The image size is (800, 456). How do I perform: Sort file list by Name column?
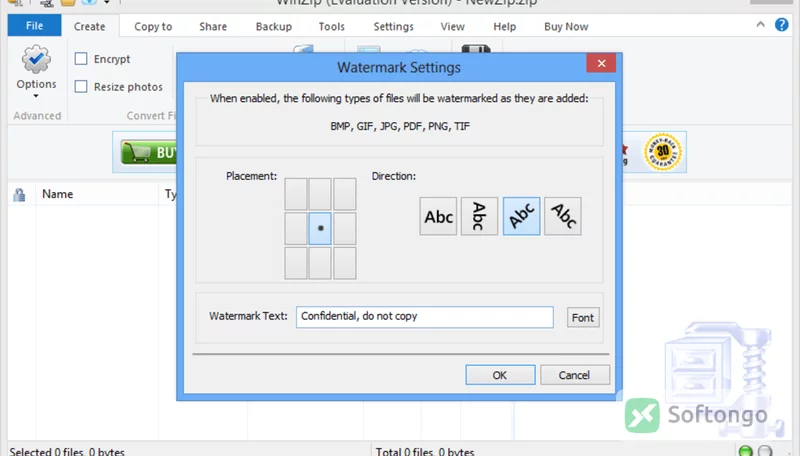coord(58,194)
